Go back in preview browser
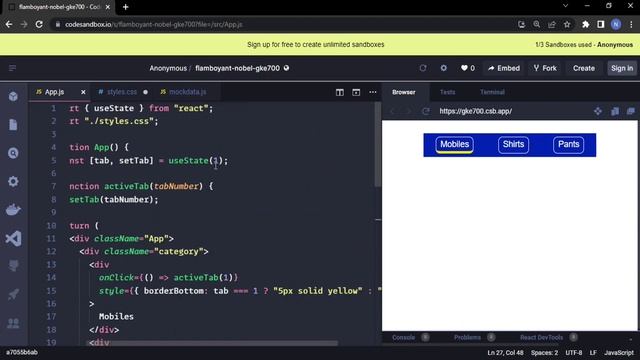 pyautogui.click(x=392, y=111)
